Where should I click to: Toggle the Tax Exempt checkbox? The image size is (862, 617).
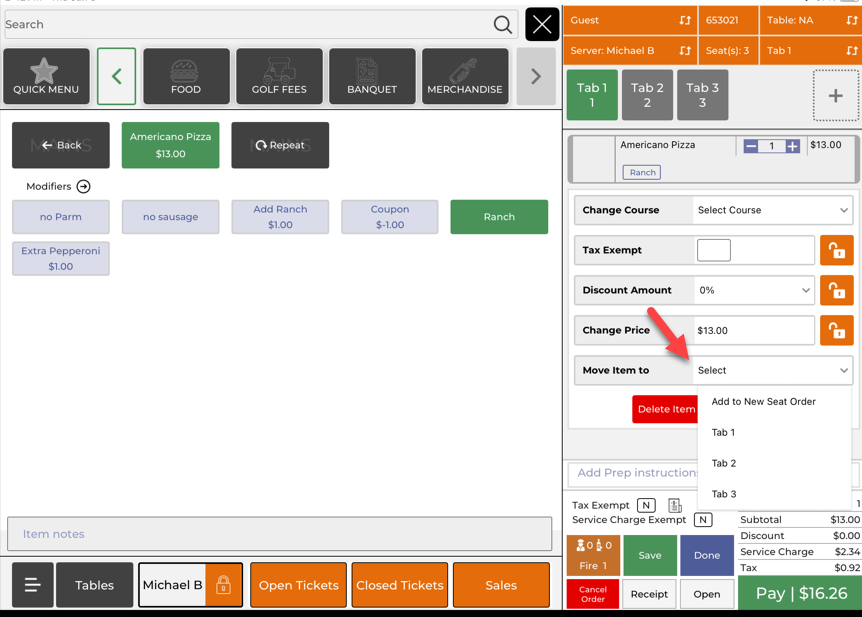[713, 250]
